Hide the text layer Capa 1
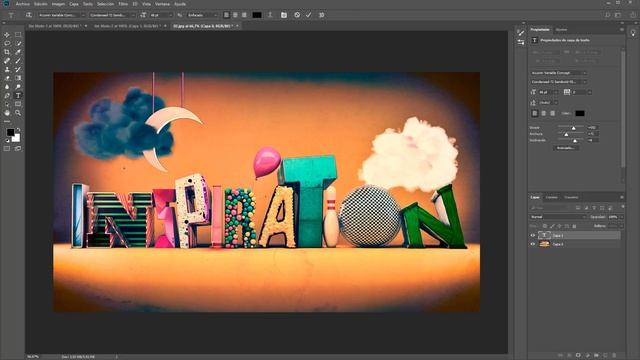The height and width of the screenshot is (360, 640). 533,236
